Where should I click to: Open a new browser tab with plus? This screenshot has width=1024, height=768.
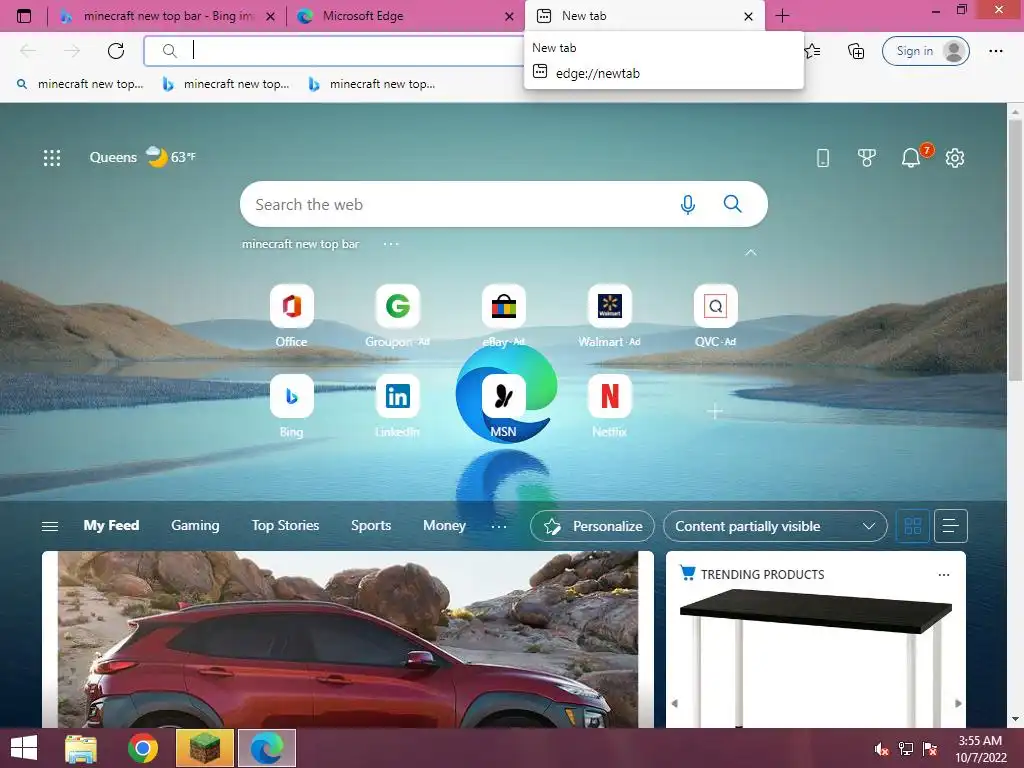[x=782, y=16]
